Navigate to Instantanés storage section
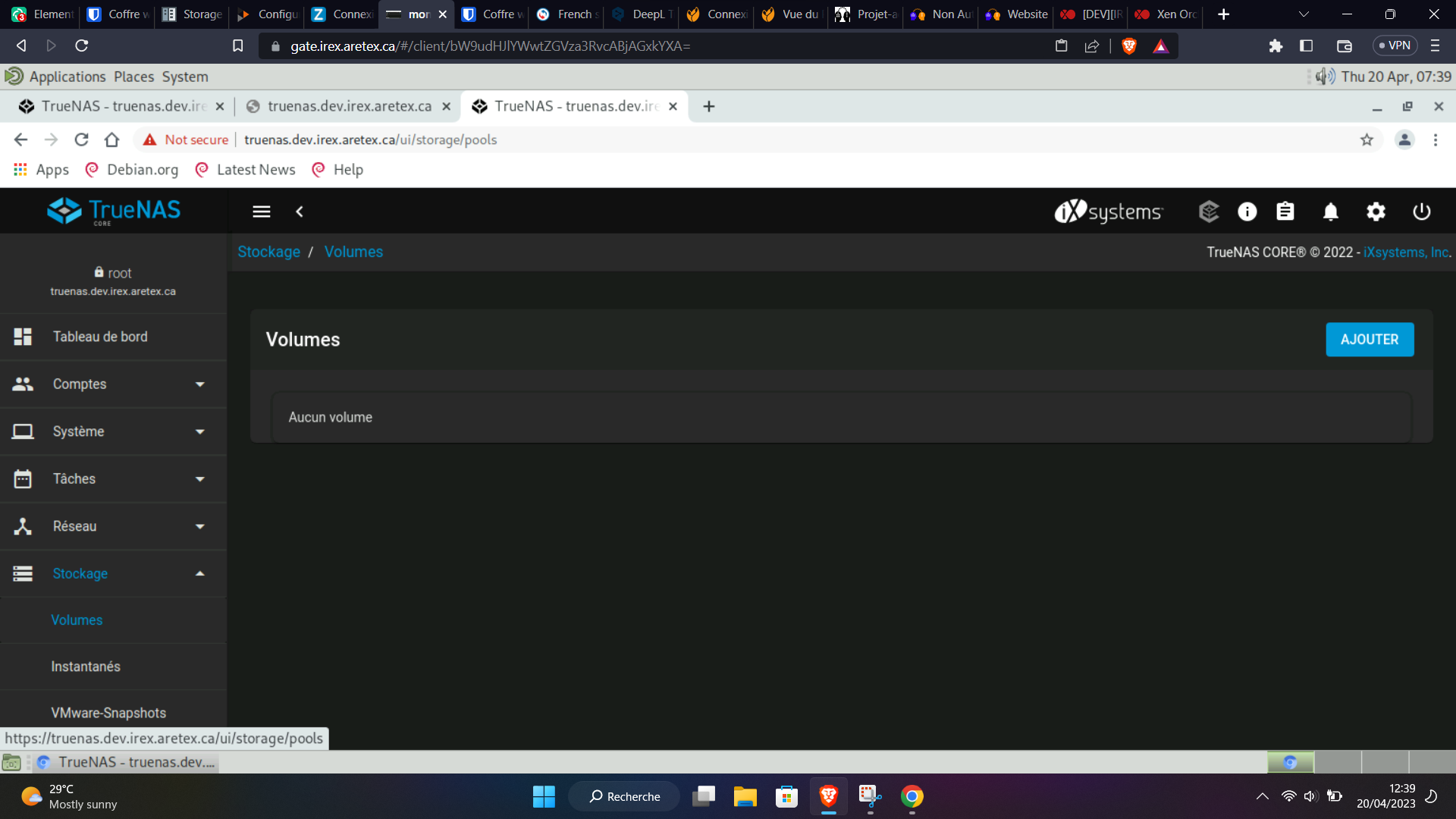The width and height of the screenshot is (1456, 819). pos(86,666)
